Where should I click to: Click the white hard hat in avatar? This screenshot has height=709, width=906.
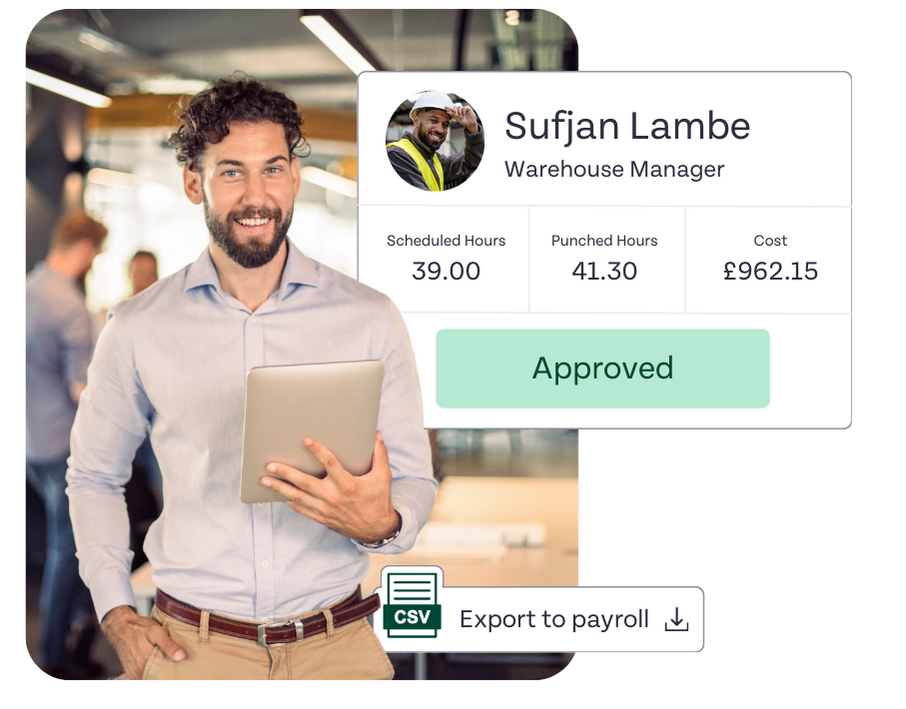pos(432,104)
